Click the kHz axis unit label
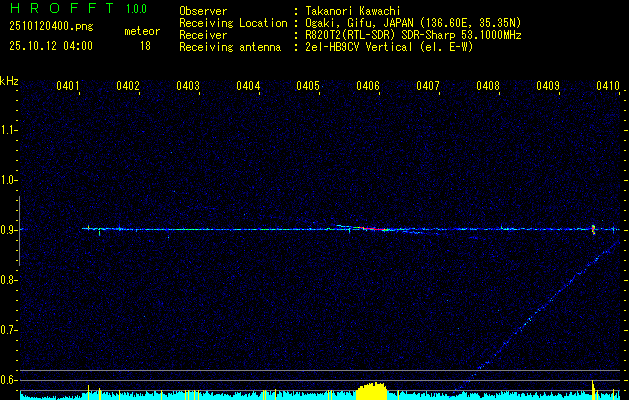This screenshot has width=629, height=400. point(10,80)
